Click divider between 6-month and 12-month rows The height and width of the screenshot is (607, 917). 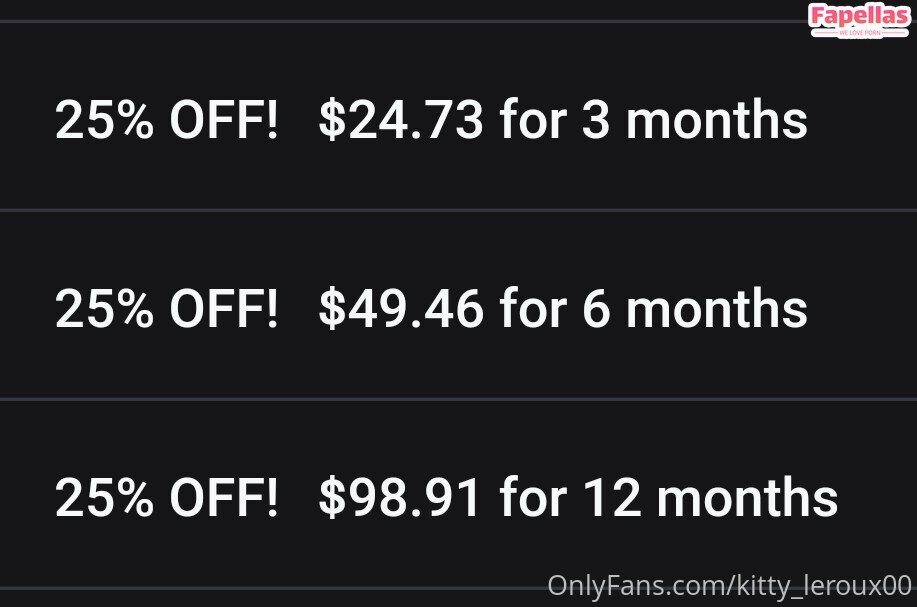[x=458, y=399]
